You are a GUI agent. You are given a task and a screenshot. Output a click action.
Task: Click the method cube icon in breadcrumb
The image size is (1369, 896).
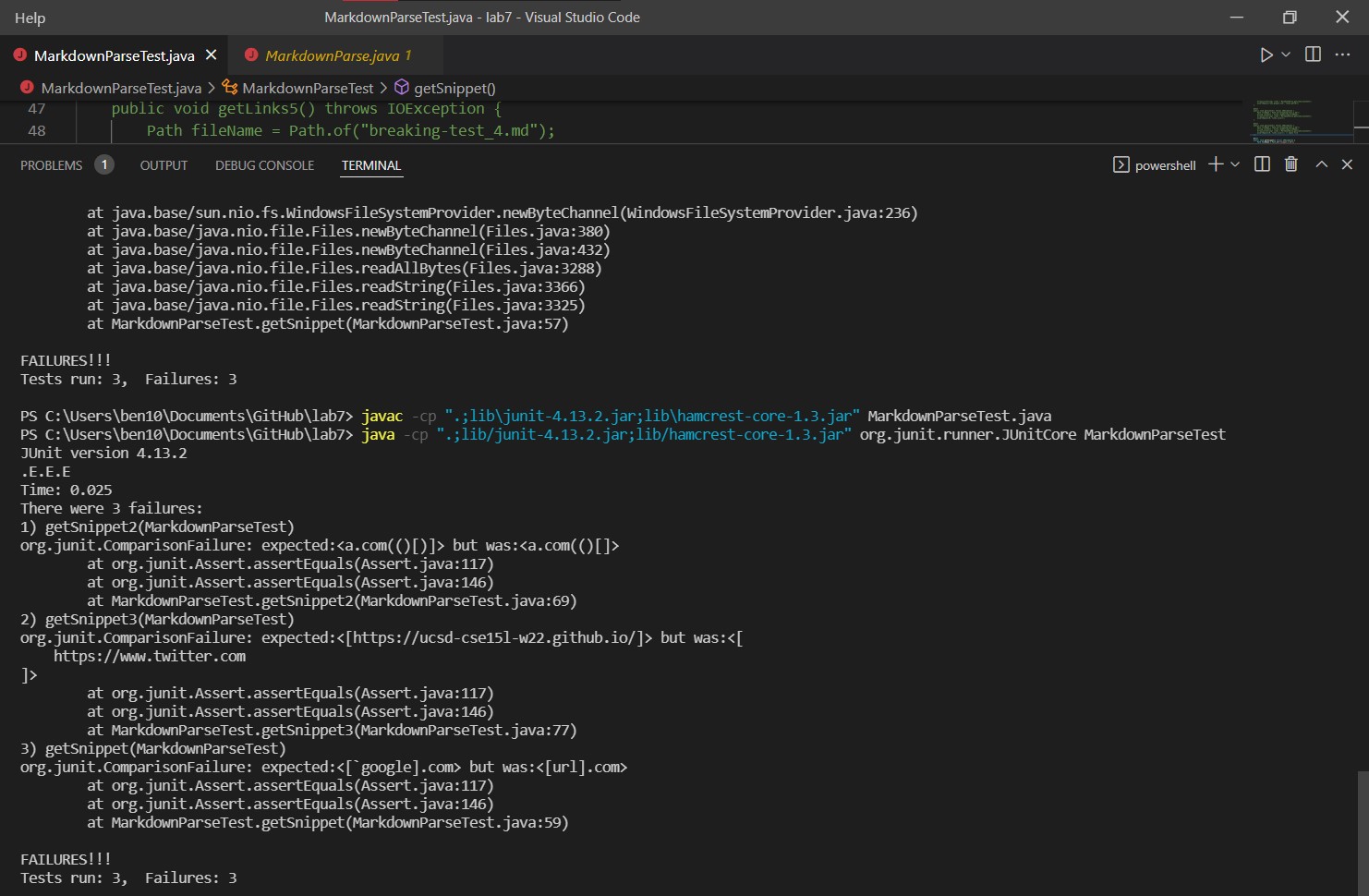coord(402,87)
